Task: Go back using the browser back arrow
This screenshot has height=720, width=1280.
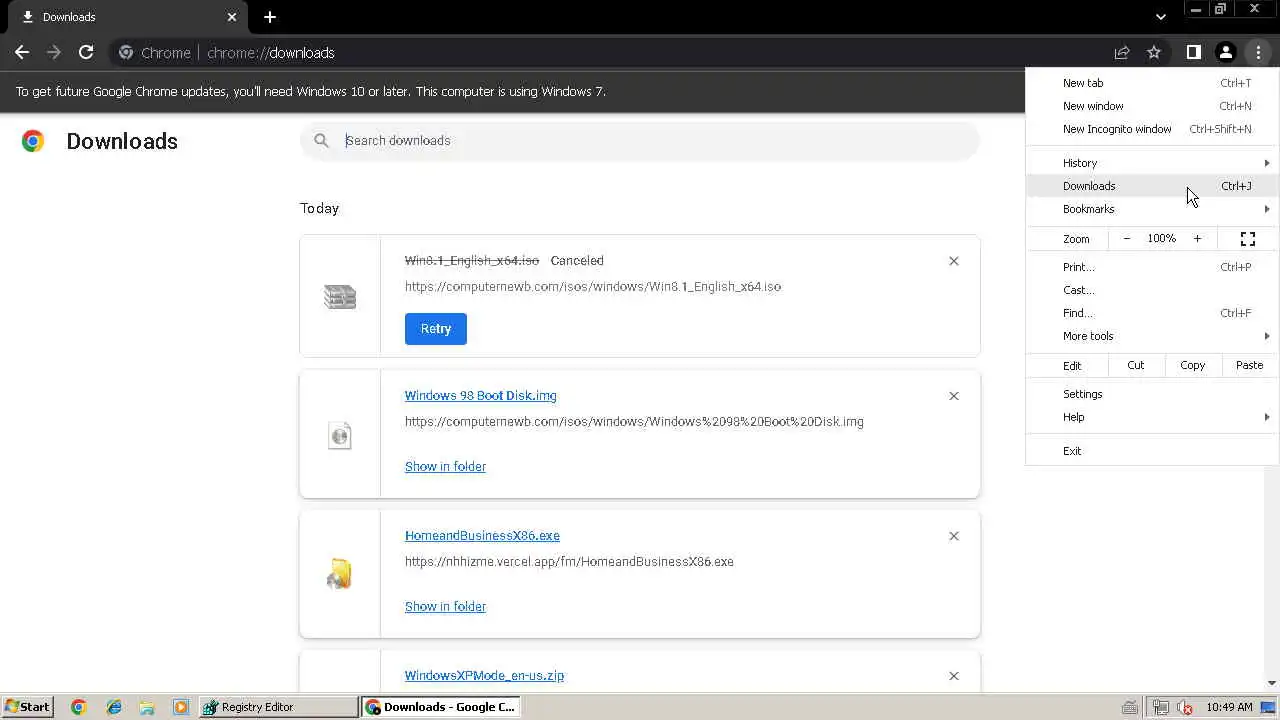Action: (22, 52)
